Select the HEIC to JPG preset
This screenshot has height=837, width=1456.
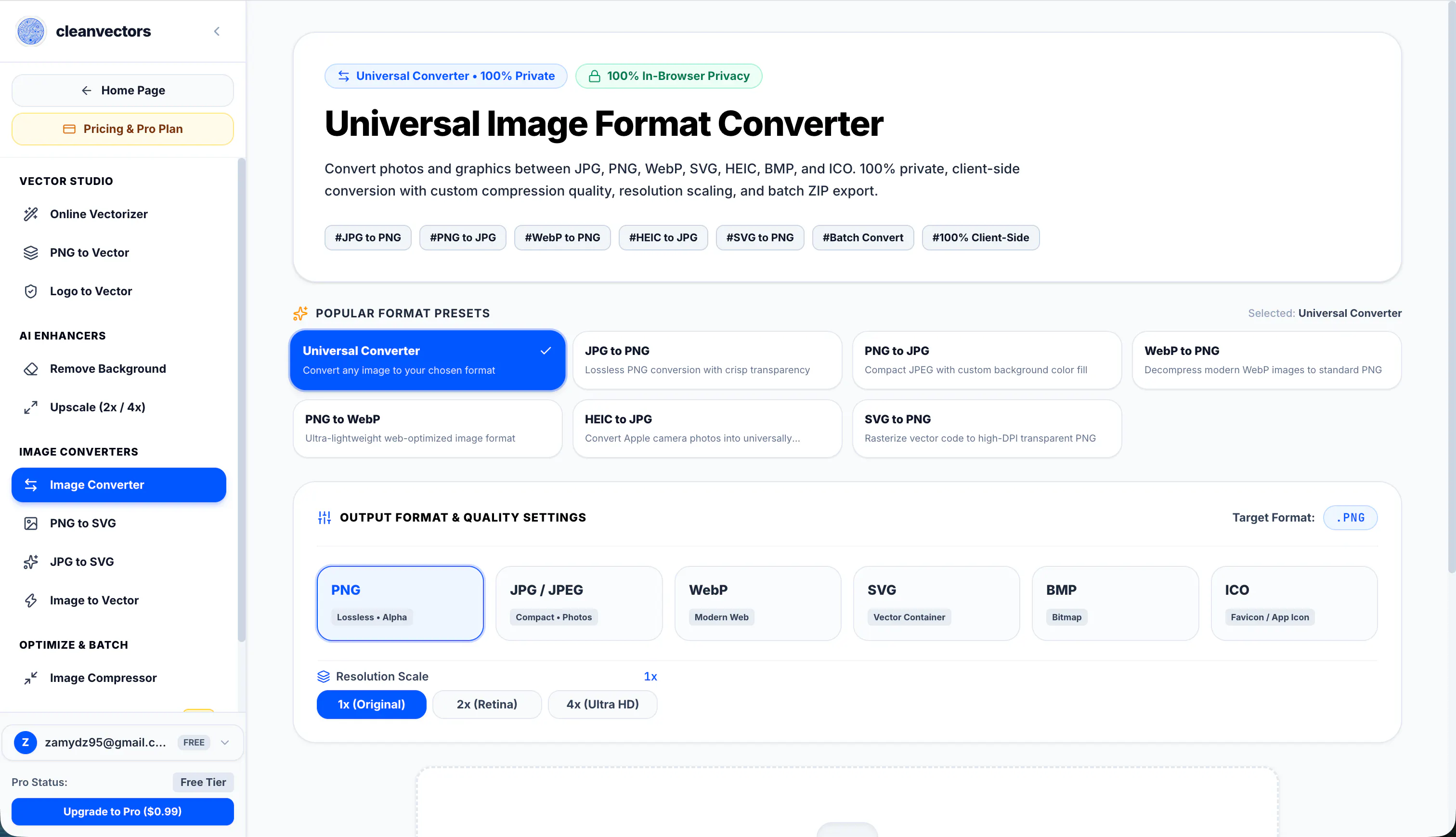click(707, 428)
